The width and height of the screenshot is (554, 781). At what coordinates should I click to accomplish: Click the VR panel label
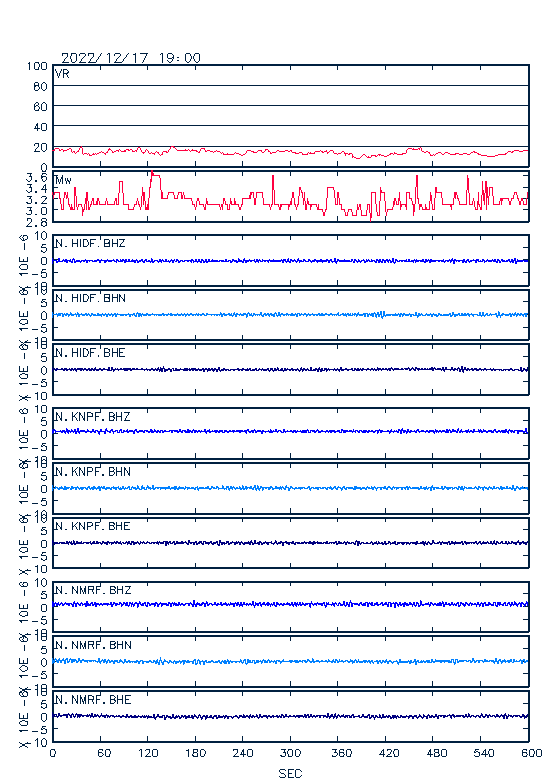[x=62, y=74]
